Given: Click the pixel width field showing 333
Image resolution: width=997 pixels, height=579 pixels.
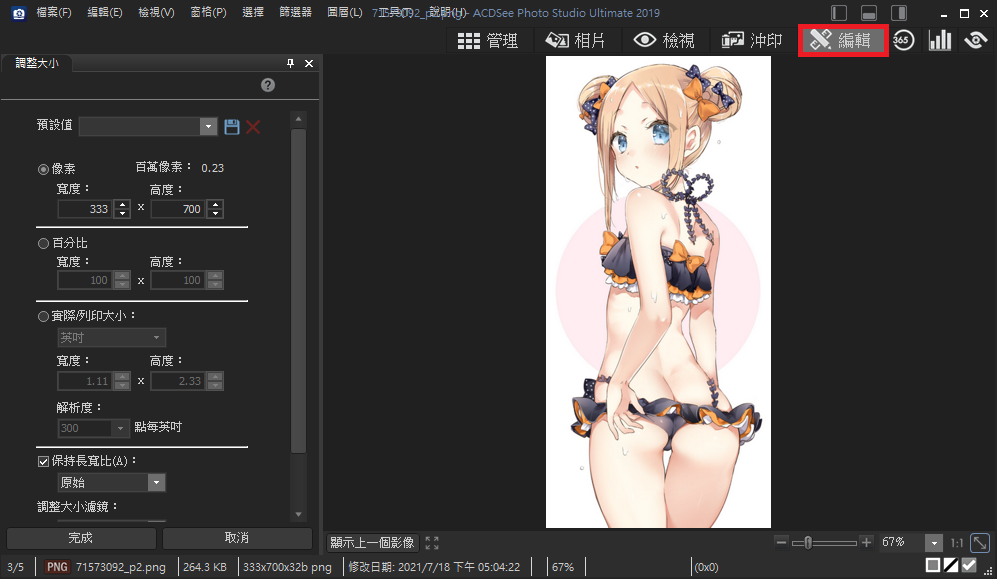Looking at the screenshot, I should point(86,209).
